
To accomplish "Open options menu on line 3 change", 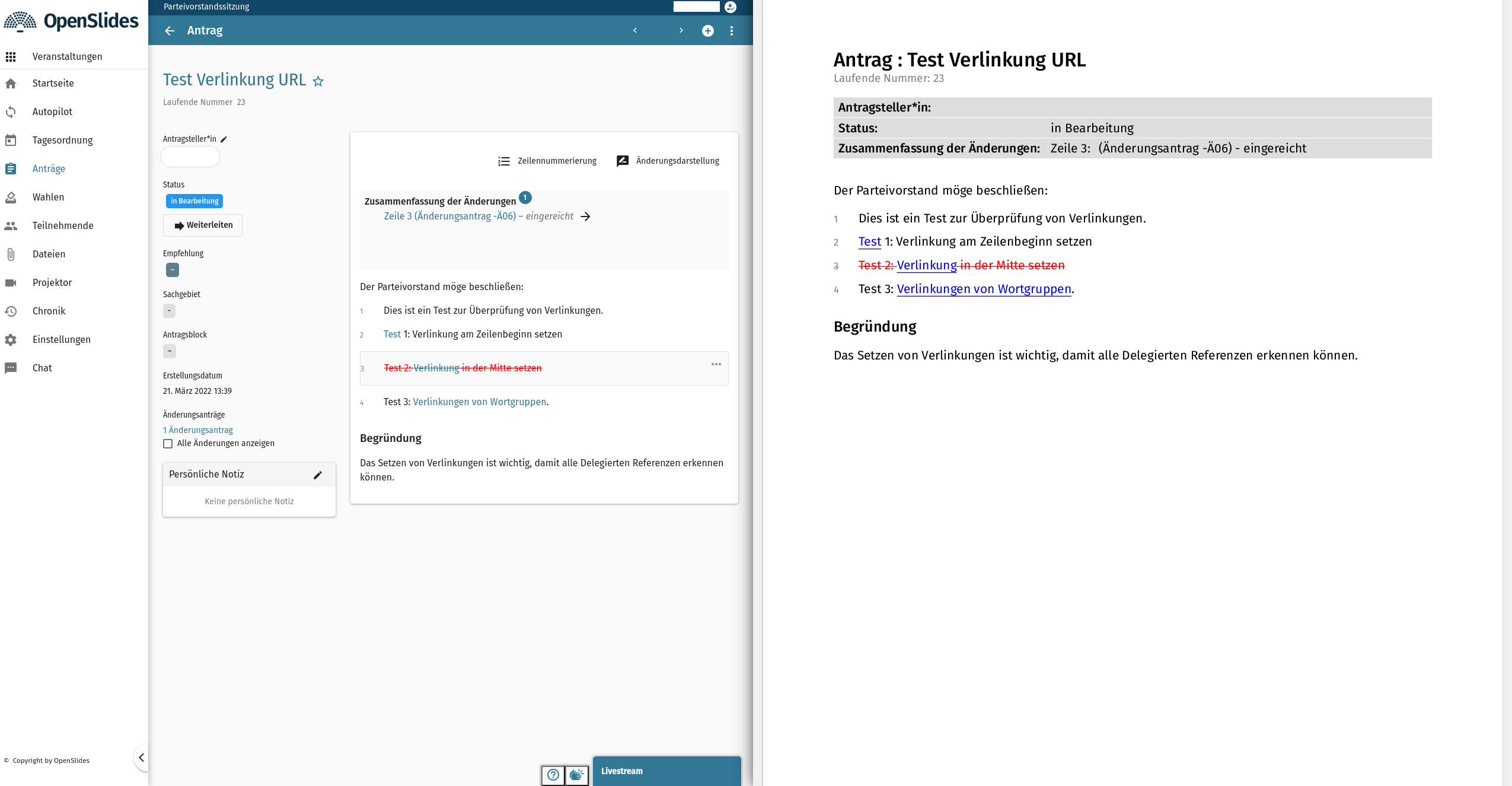I will pos(715,364).
